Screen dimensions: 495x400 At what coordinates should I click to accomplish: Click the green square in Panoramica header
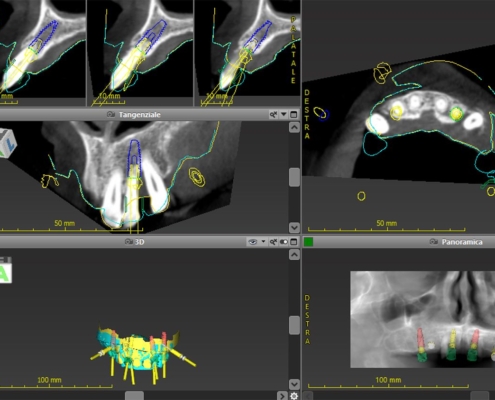tap(309, 242)
